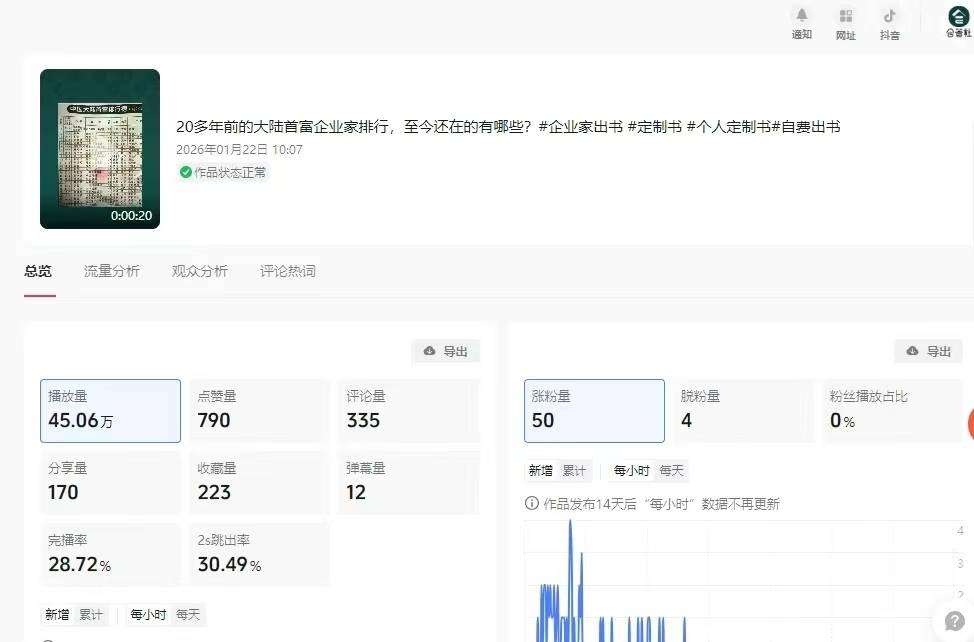974x642 pixels.
Task: Click the orange floating button on right edge
Action: (970, 424)
